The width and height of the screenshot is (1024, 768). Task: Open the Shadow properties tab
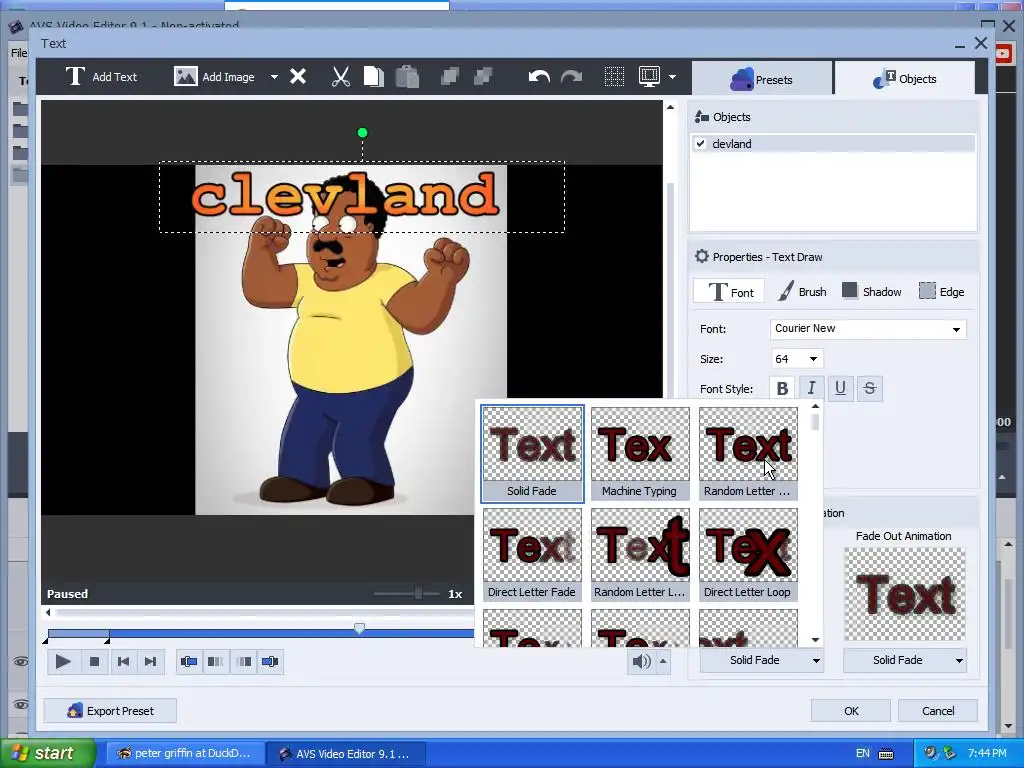(x=872, y=292)
